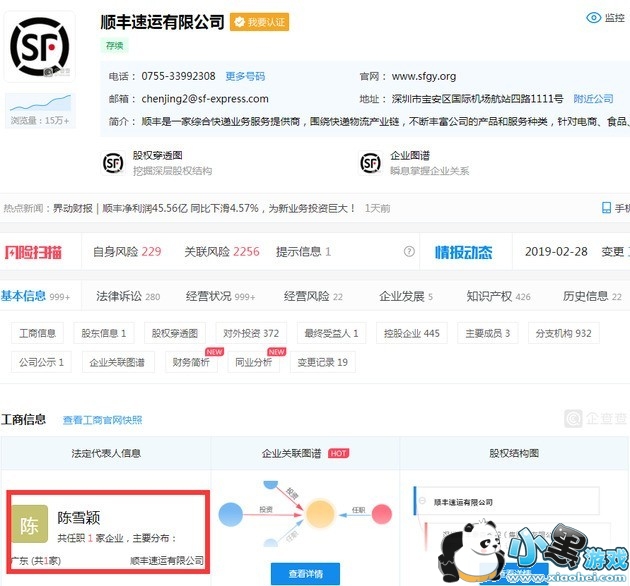Open the 附近公司 nearby companies link
This screenshot has width=630, height=586.
coord(593,99)
